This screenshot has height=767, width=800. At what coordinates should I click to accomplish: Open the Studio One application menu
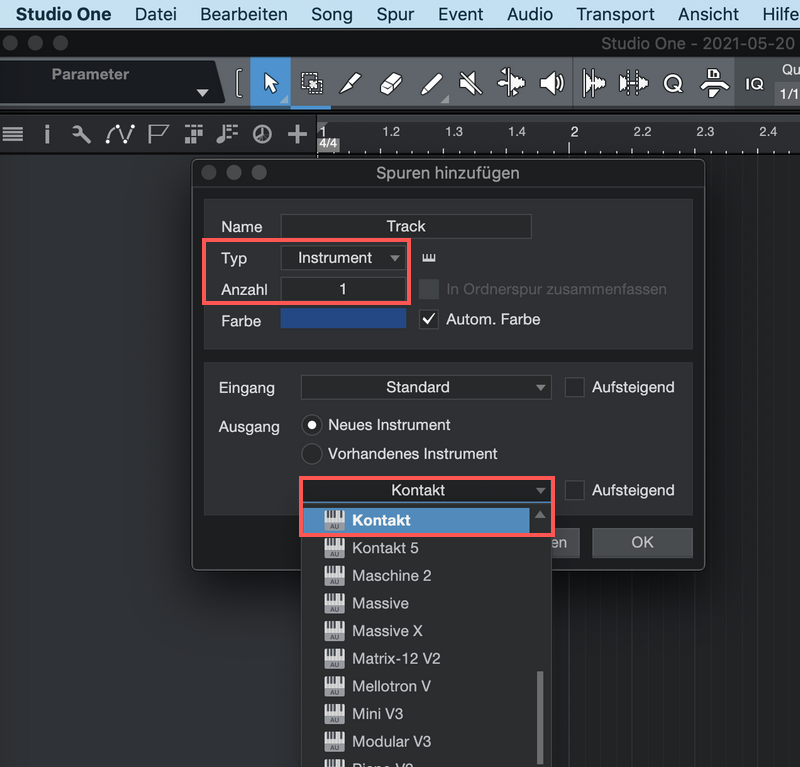(63, 14)
